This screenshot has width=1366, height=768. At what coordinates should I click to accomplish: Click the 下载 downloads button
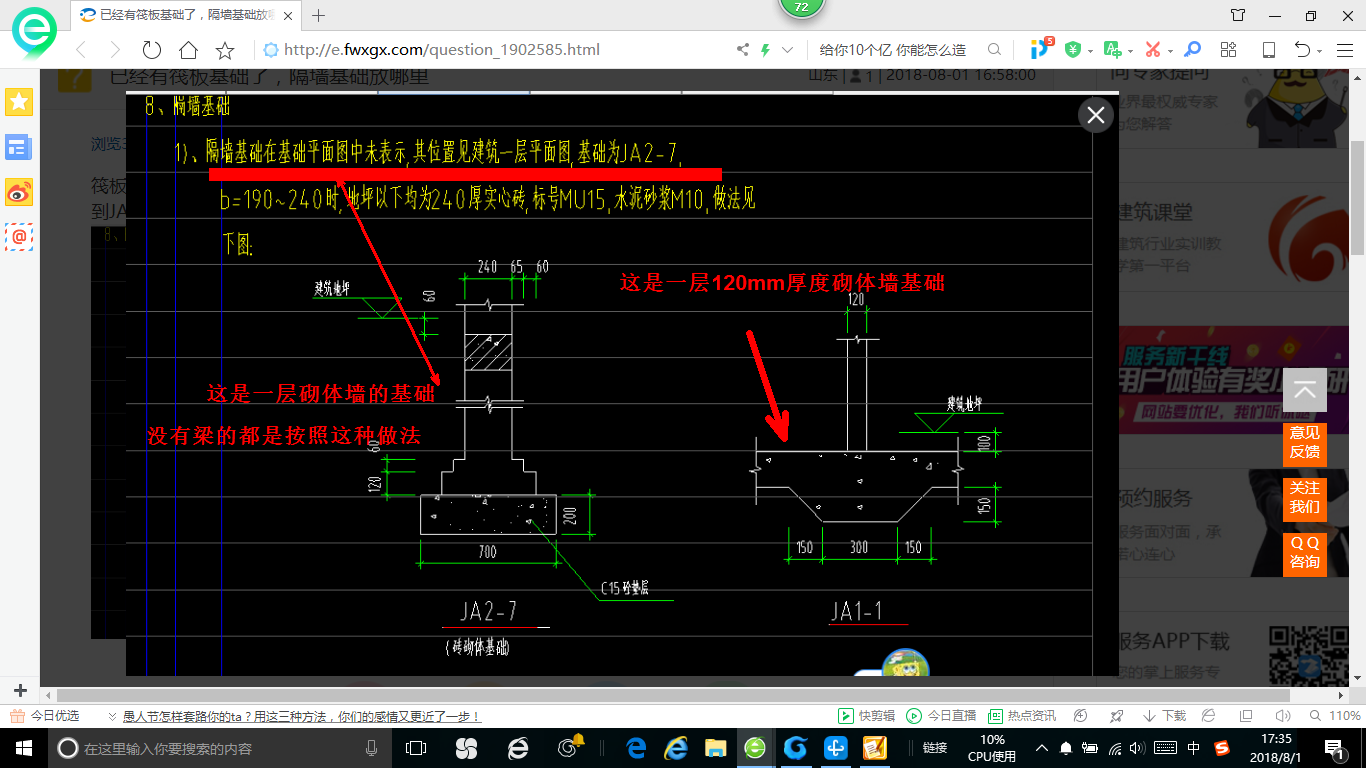[x=1165, y=716]
